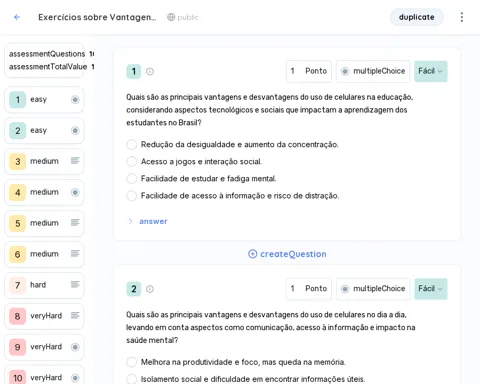Select option 'Facilidade de acesso à informação e risco de distração'

click(x=132, y=196)
